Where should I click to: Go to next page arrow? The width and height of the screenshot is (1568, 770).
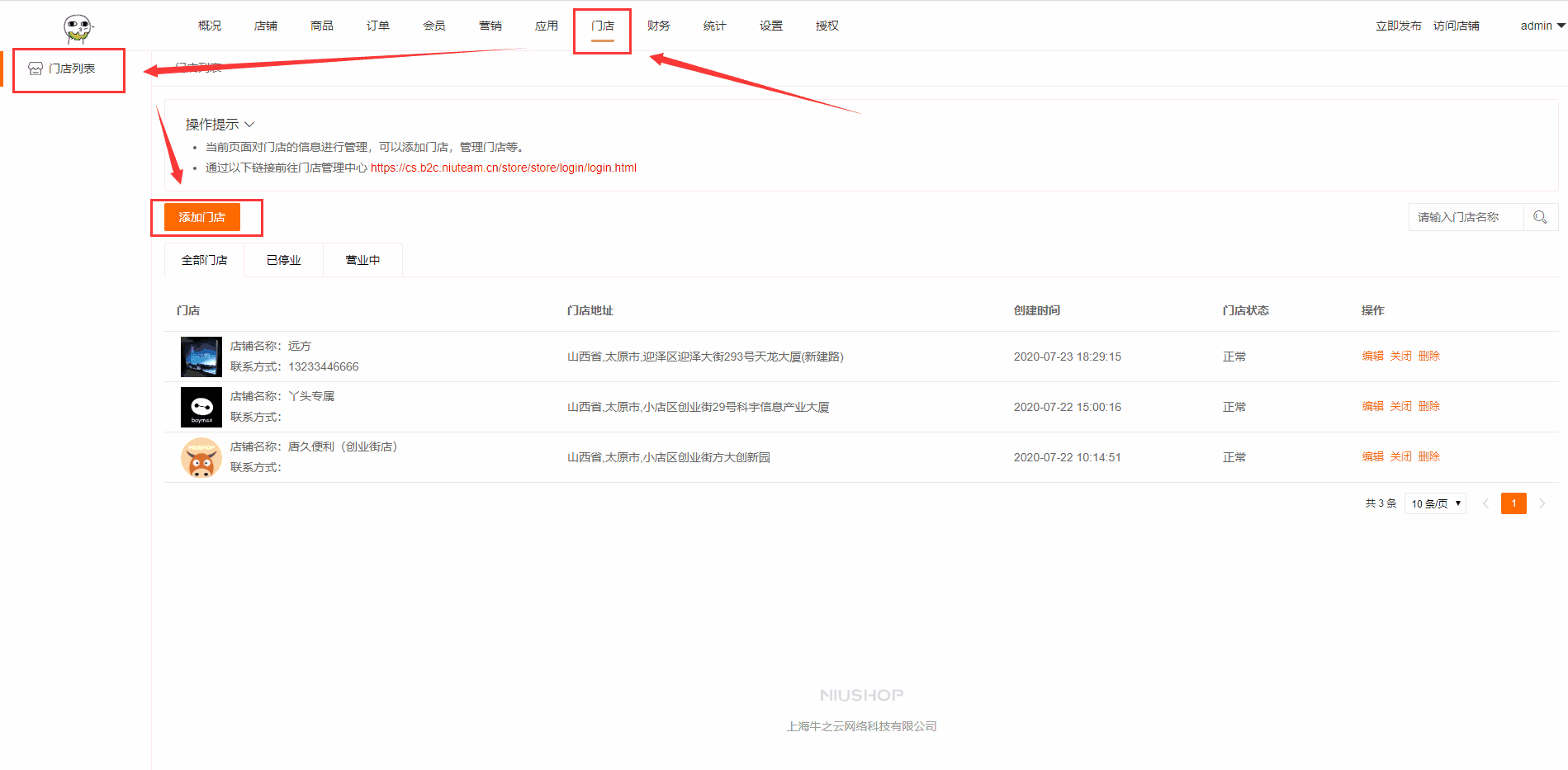(x=1542, y=503)
